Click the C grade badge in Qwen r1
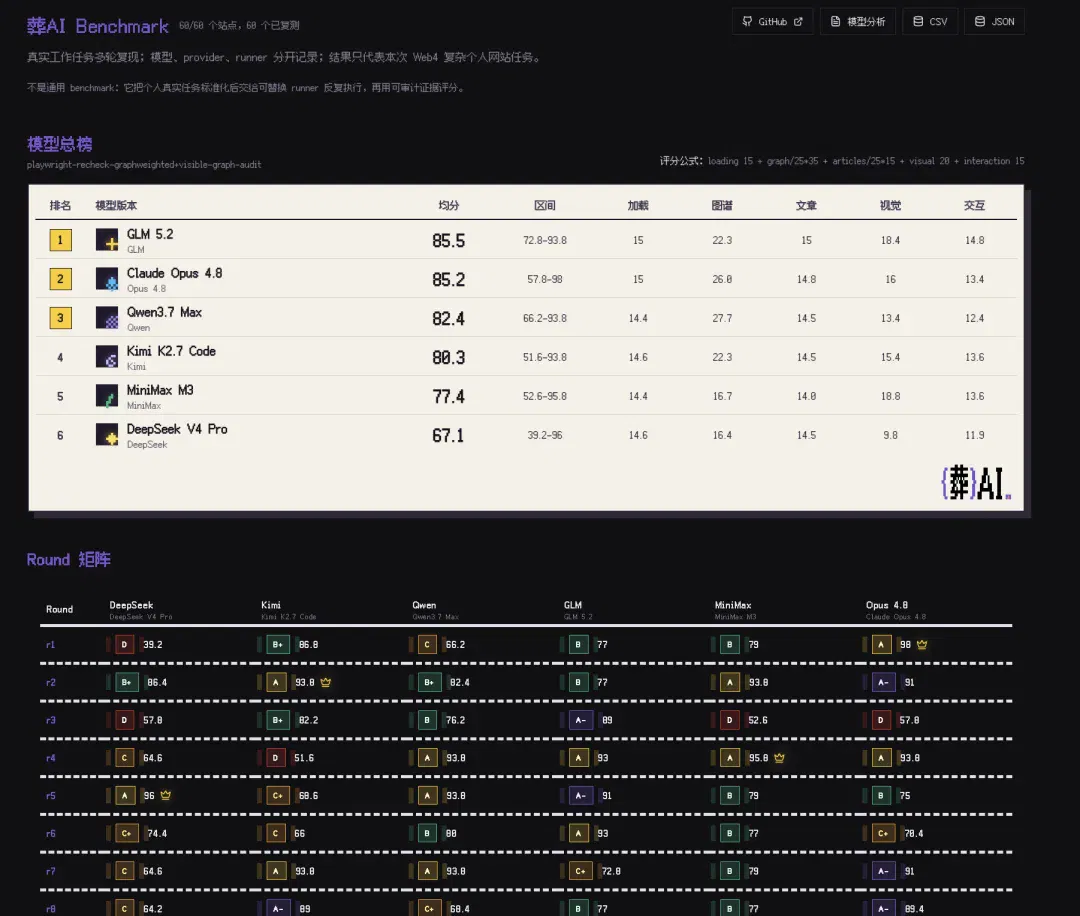Viewport: 1080px width, 916px height. 427,645
